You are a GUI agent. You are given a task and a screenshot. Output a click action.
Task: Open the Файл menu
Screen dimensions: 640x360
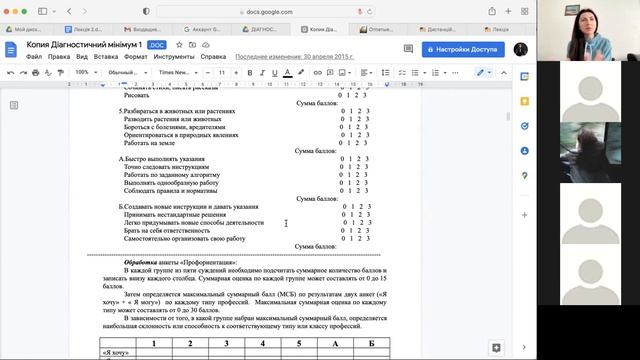pos(34,57)
